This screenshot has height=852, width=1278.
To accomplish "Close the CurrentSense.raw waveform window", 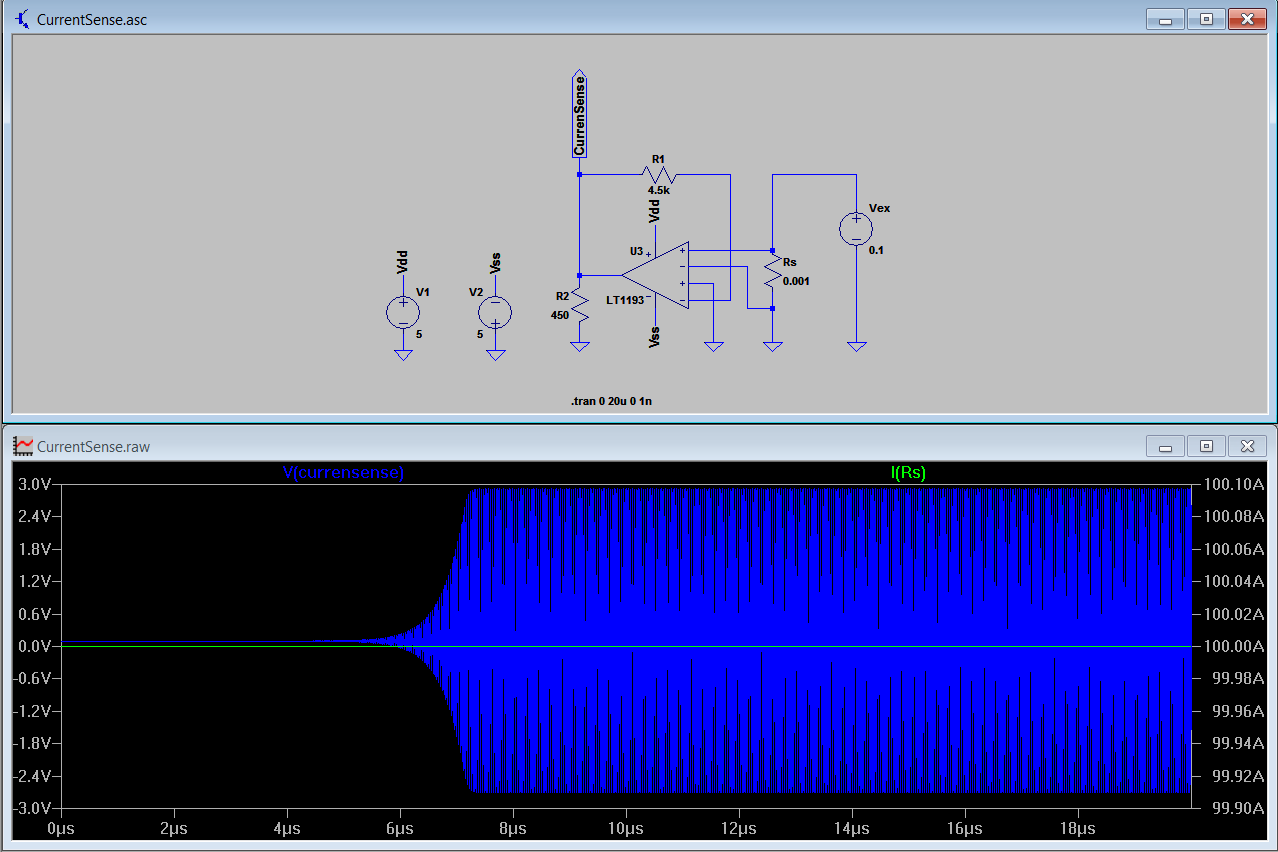I will (x=1247, y=446).
